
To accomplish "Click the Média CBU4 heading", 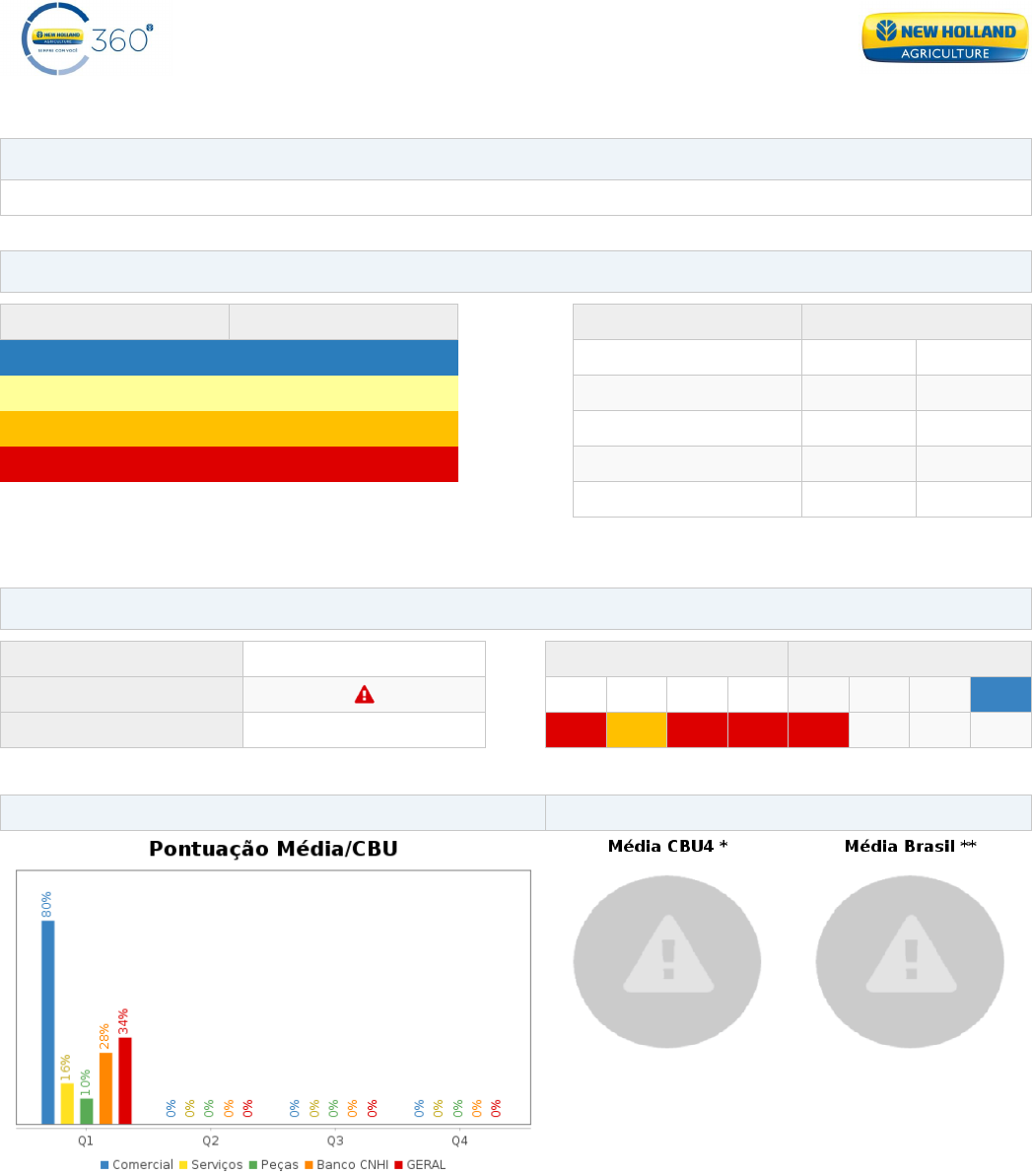I will tap(667, 847).
